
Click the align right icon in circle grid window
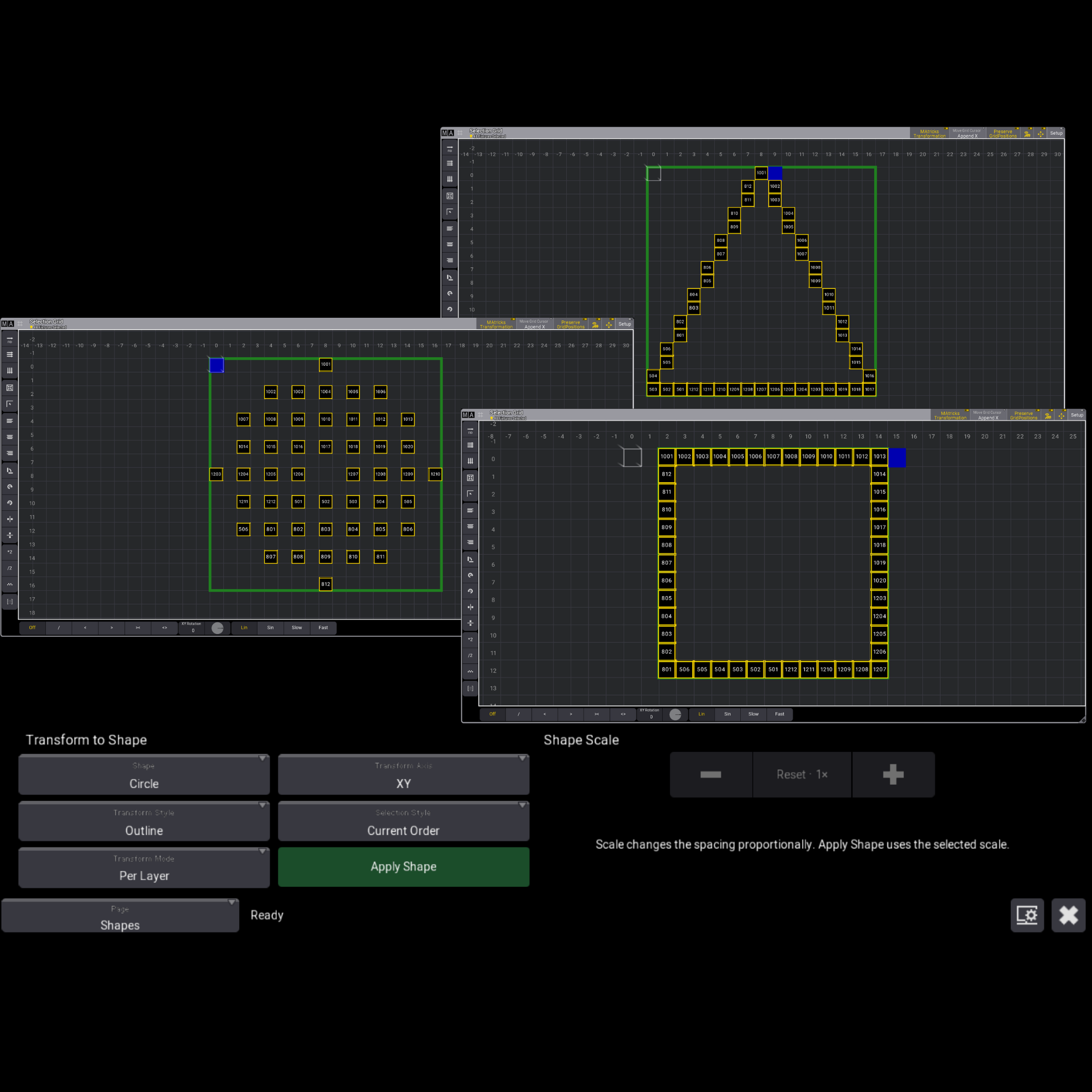(x=10, y=453)
